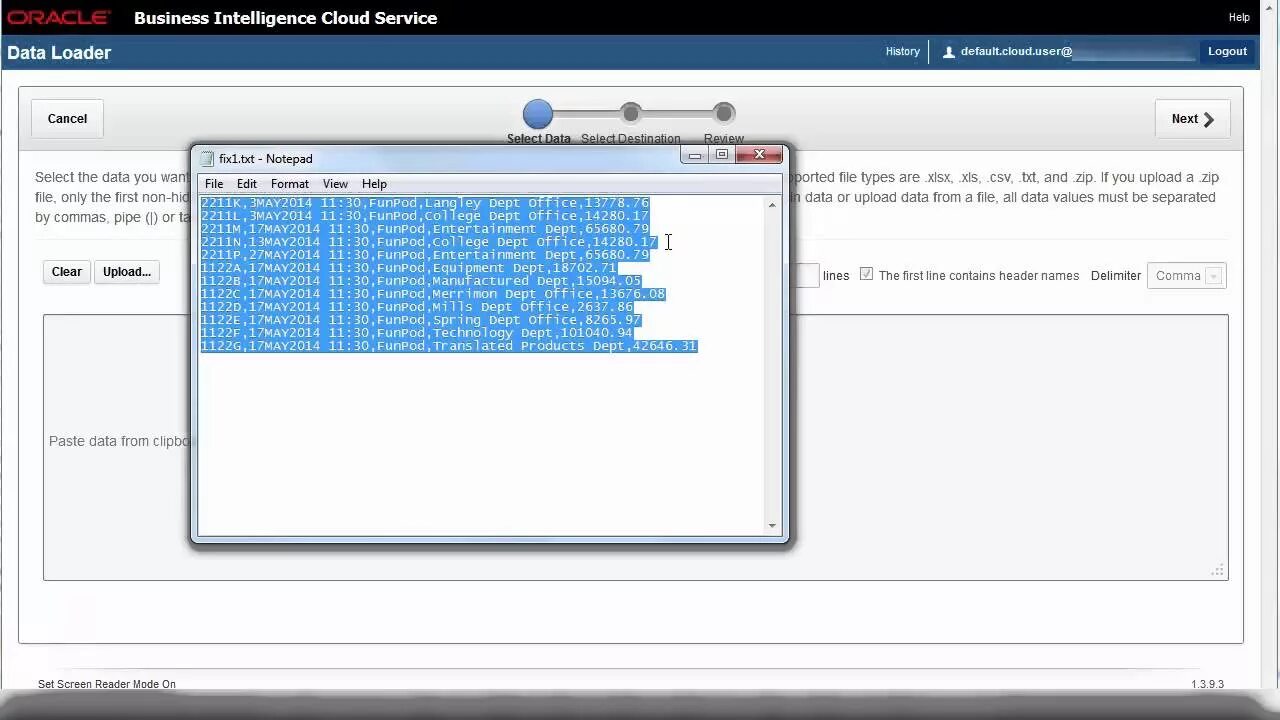Click the line starting with 1122A
The width and height of the screenshot is (1280, 720).
(x=409, y=268)
